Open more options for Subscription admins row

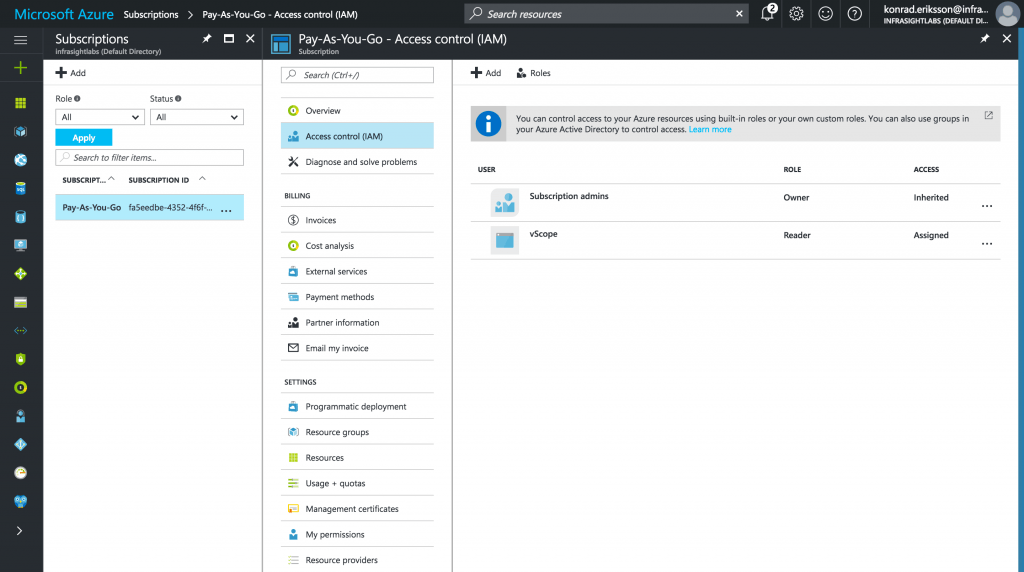987,206
